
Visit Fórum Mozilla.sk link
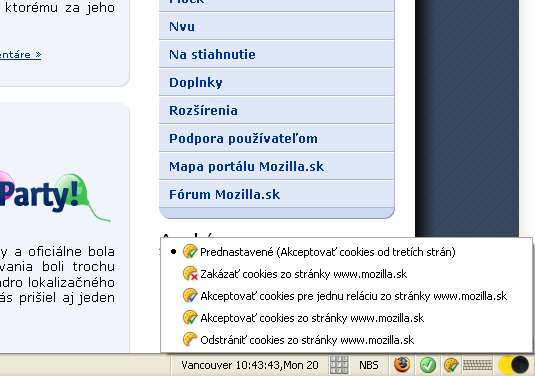tap(225, 194)
